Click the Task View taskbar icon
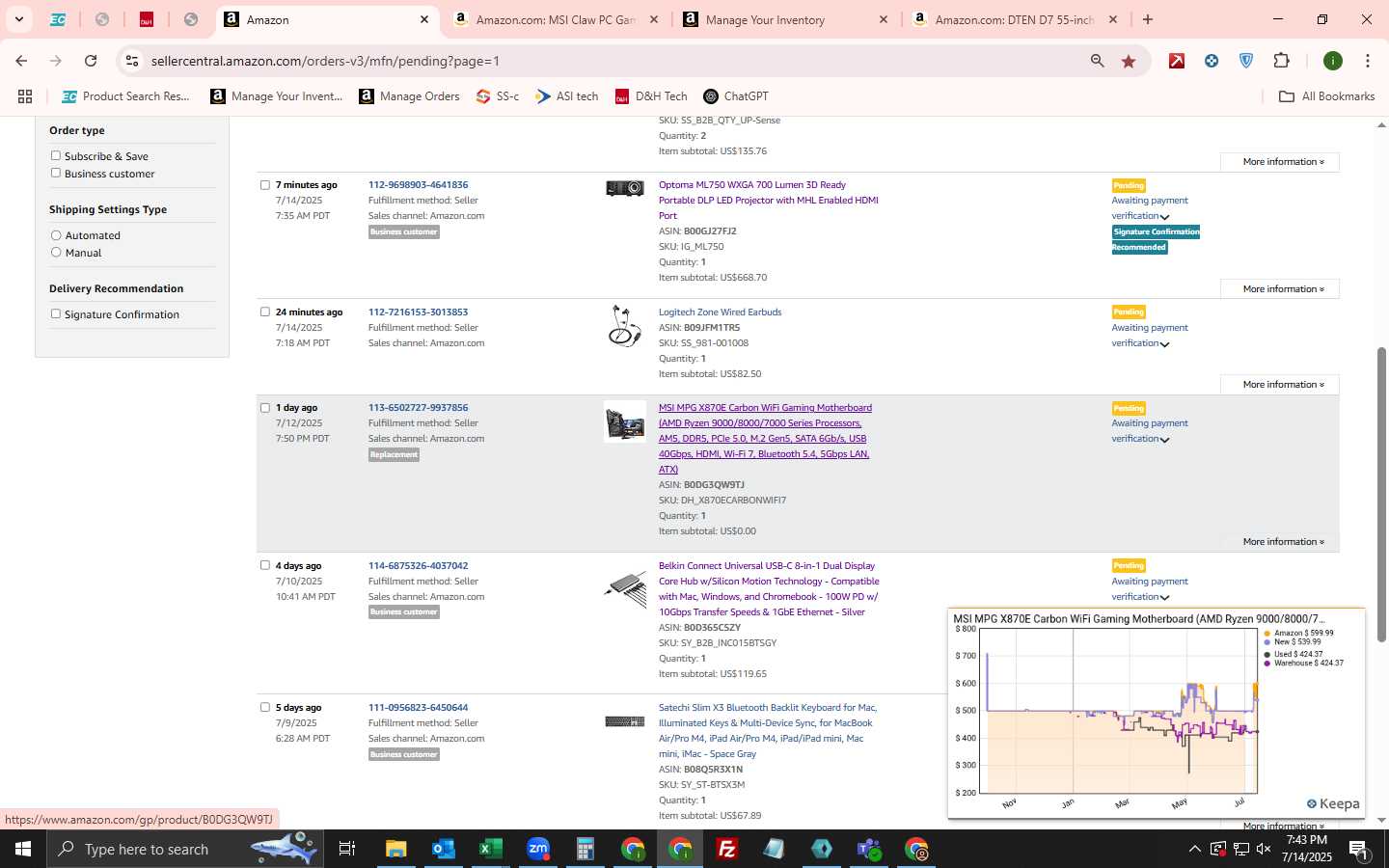The height and width of the screenshot is (868, 1389). coord(347,849)
